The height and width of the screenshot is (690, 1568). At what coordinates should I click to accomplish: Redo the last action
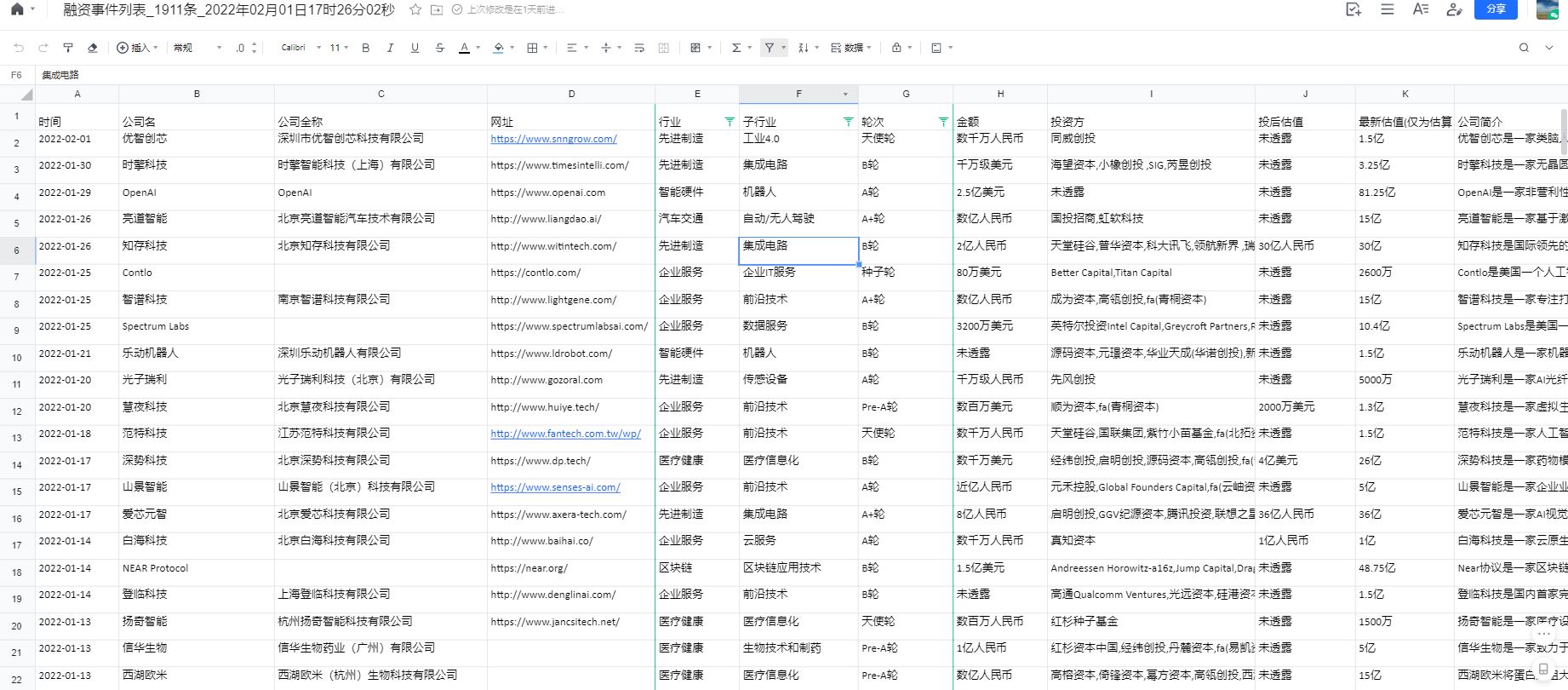pyautogui.click(x=43, y=48)
